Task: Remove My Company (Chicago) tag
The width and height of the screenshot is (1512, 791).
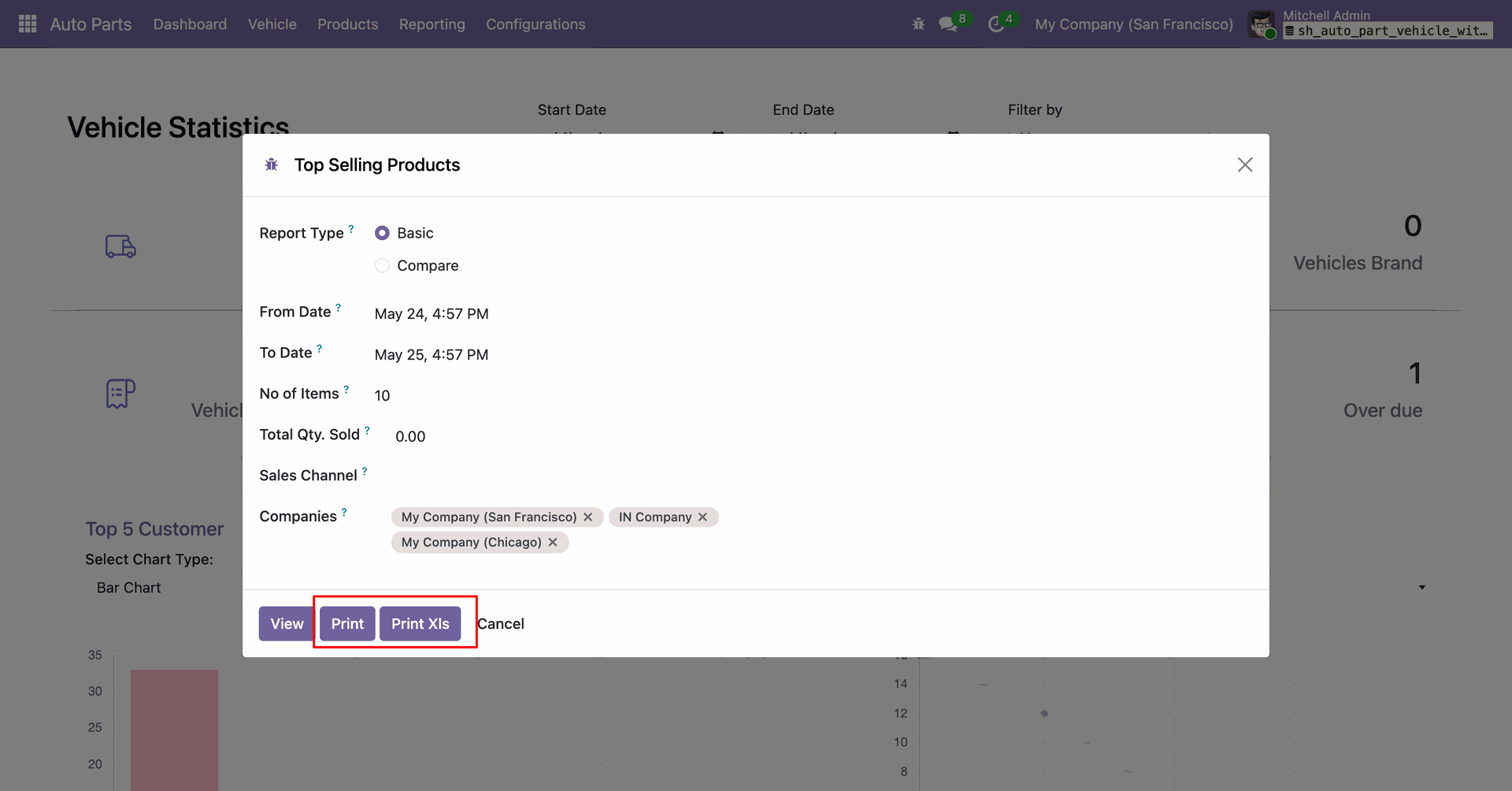Action: coord(553,542)
